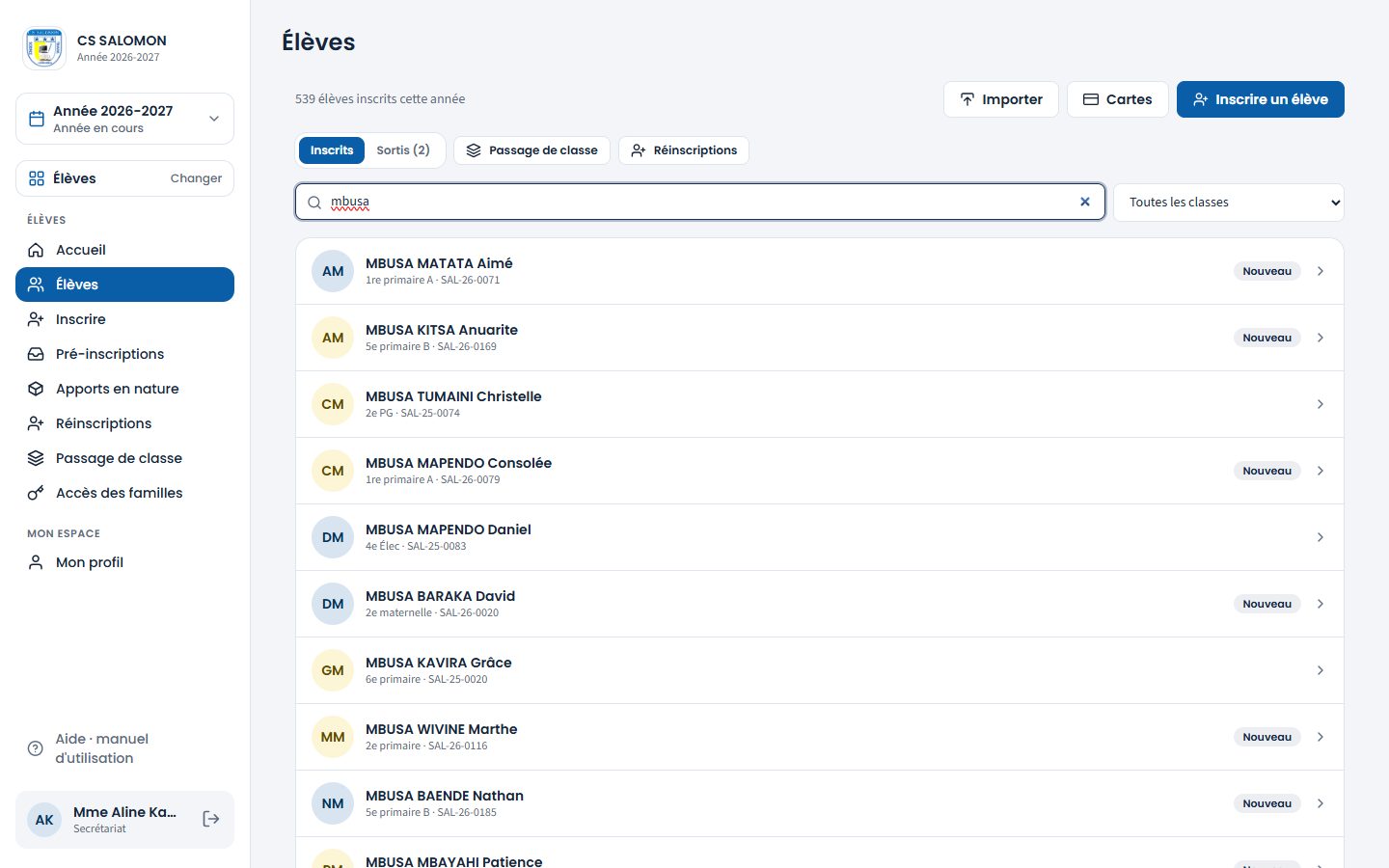This screenshot has height=868, width=1389.
Task: Click the CS Salomon school logo
Action: coord(44,48)
